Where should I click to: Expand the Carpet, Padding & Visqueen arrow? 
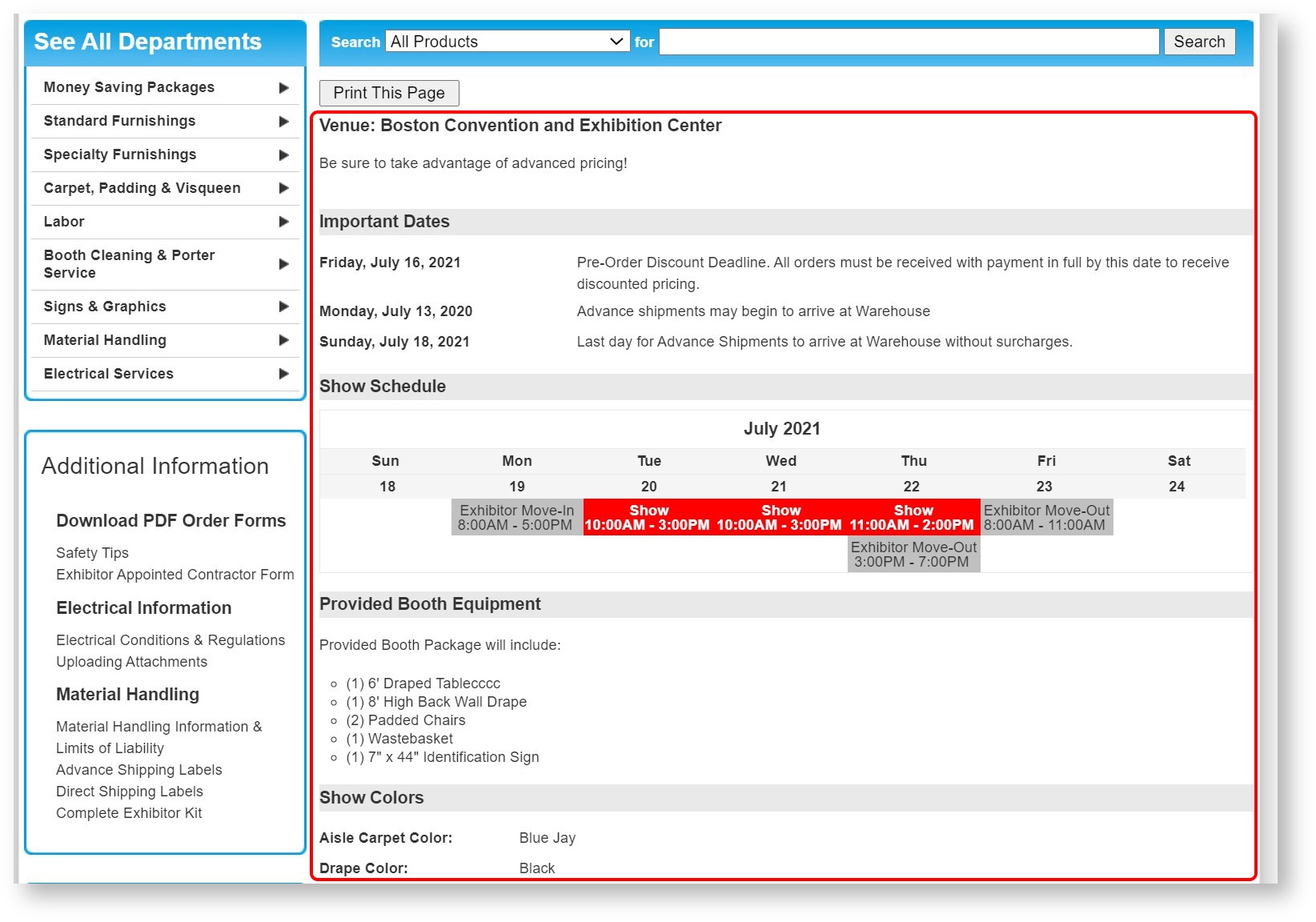tap(283, 188)
